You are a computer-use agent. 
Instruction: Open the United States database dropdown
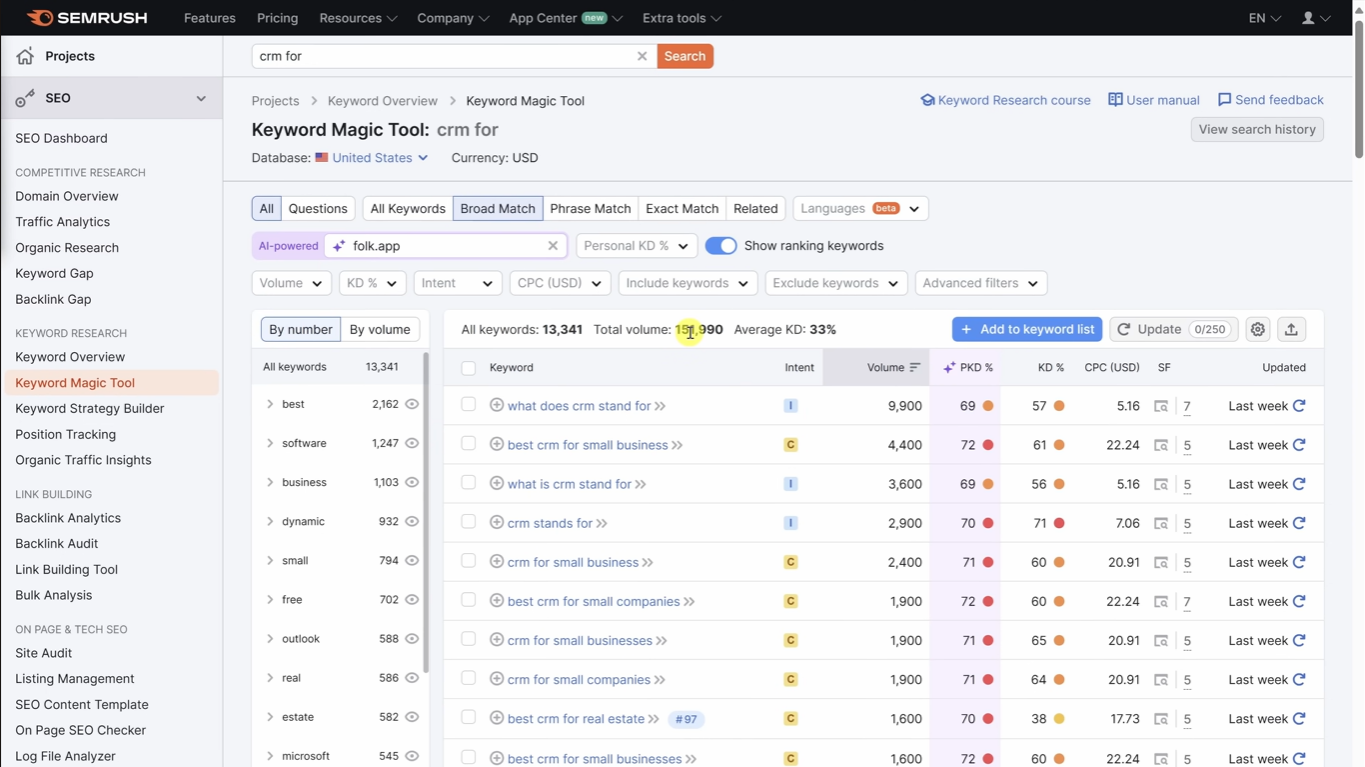pos(371,157)
